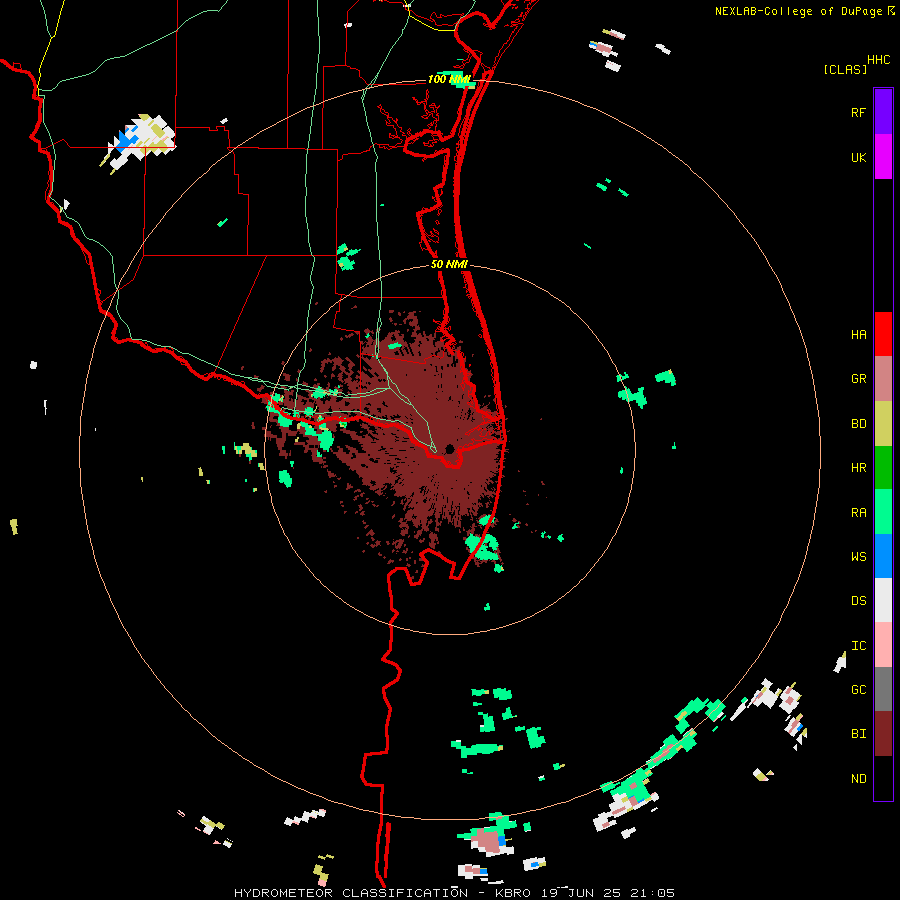The width and height of the screenshot is (900, 900).
Task: Click the [CLAS] unit label
Action: (x=845, y=70)
